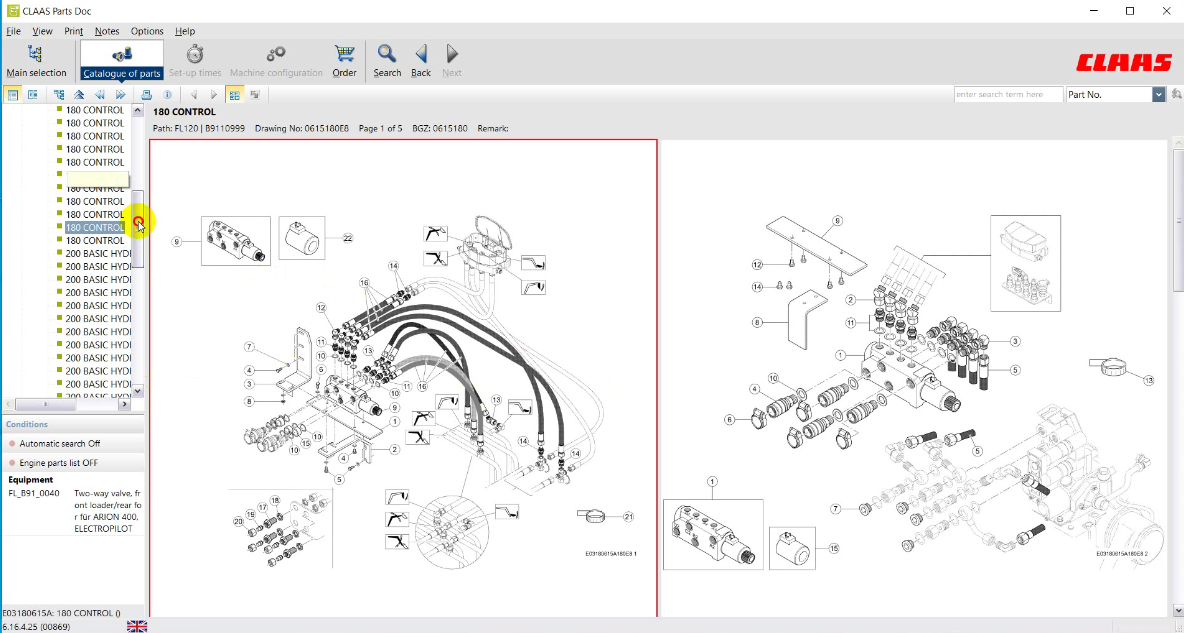Viewport: 1184px width, 633px height.
Task: Open the Set-up times section
Action: pos(195,60)
